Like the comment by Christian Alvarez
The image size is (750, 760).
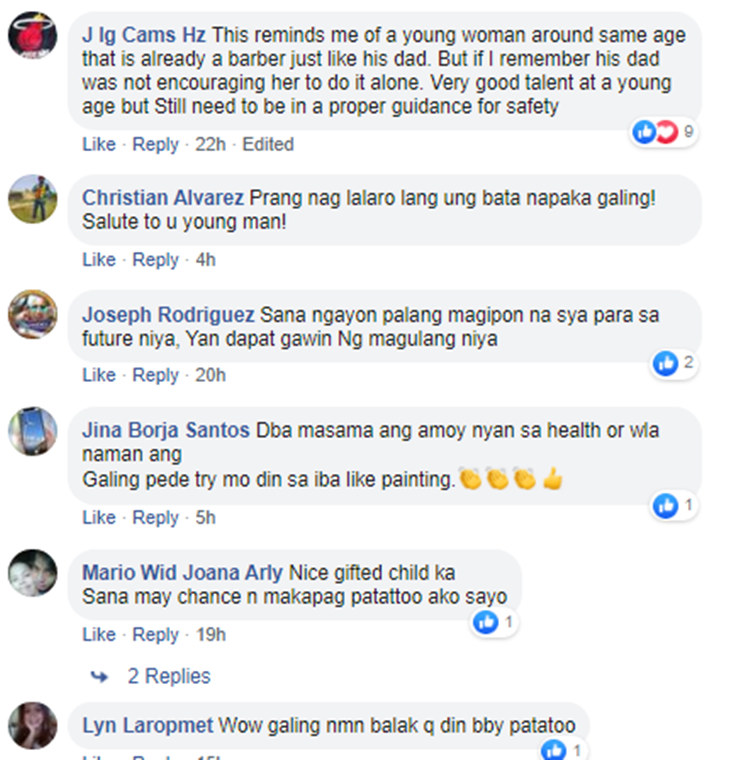99,260
